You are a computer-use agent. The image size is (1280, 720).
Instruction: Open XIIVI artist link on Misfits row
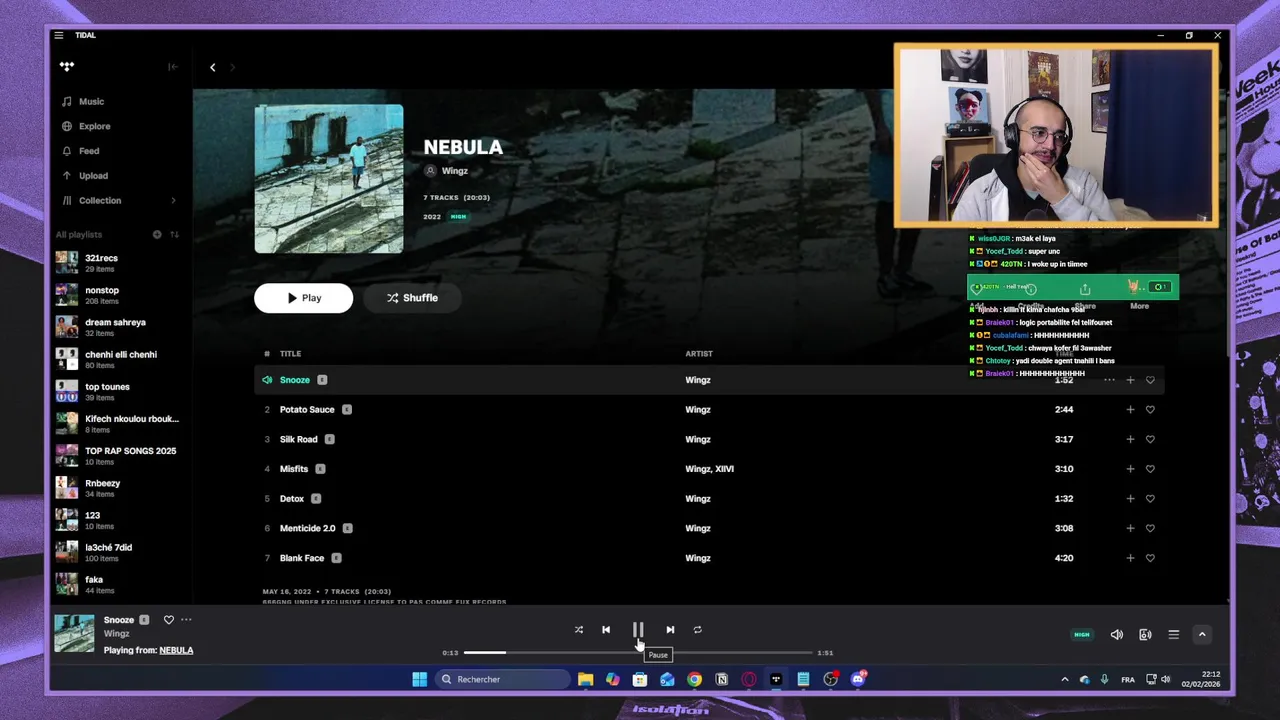click(x=724, y=469)
